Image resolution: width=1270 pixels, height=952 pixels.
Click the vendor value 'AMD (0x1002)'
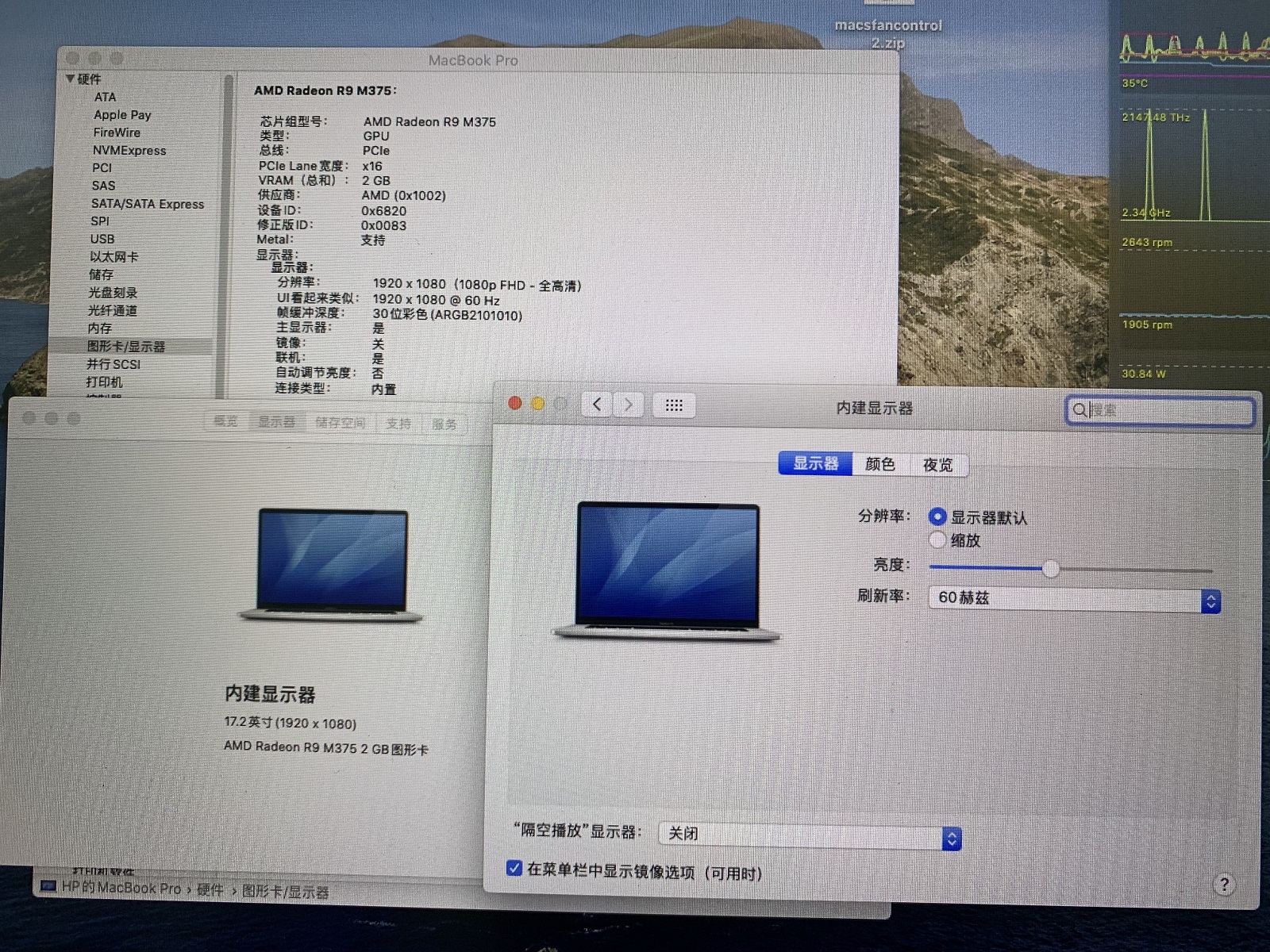(x=404, y=195)
